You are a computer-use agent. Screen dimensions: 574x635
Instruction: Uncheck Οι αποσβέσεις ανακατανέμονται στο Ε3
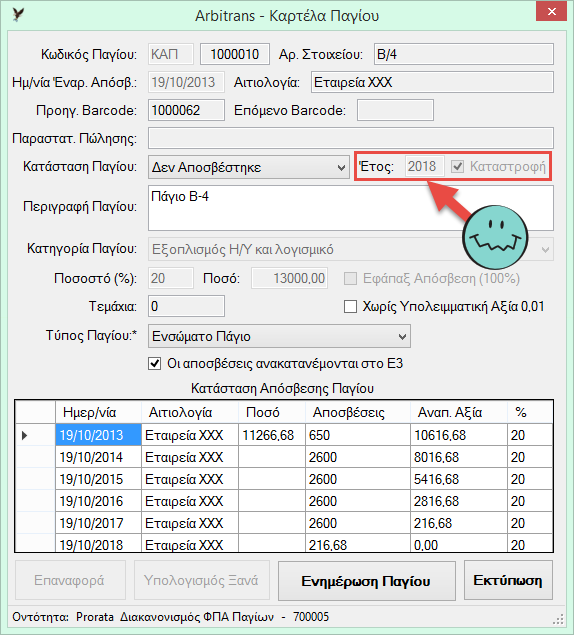[154, 364]
